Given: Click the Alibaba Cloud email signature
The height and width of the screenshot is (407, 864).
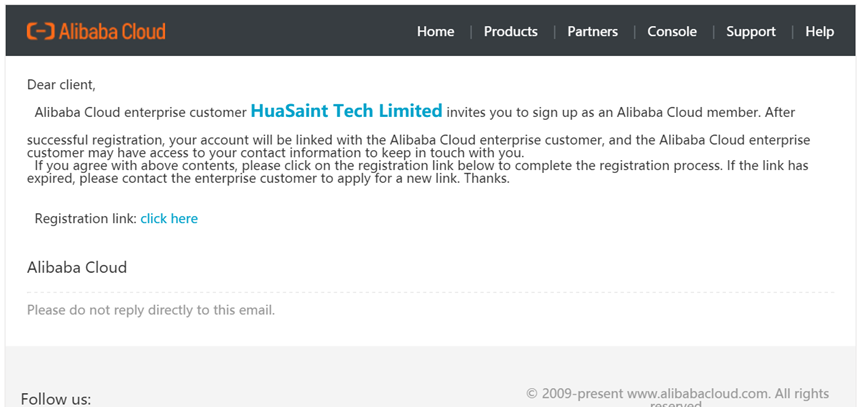Looking at the screenshot, I should [77, 267].
